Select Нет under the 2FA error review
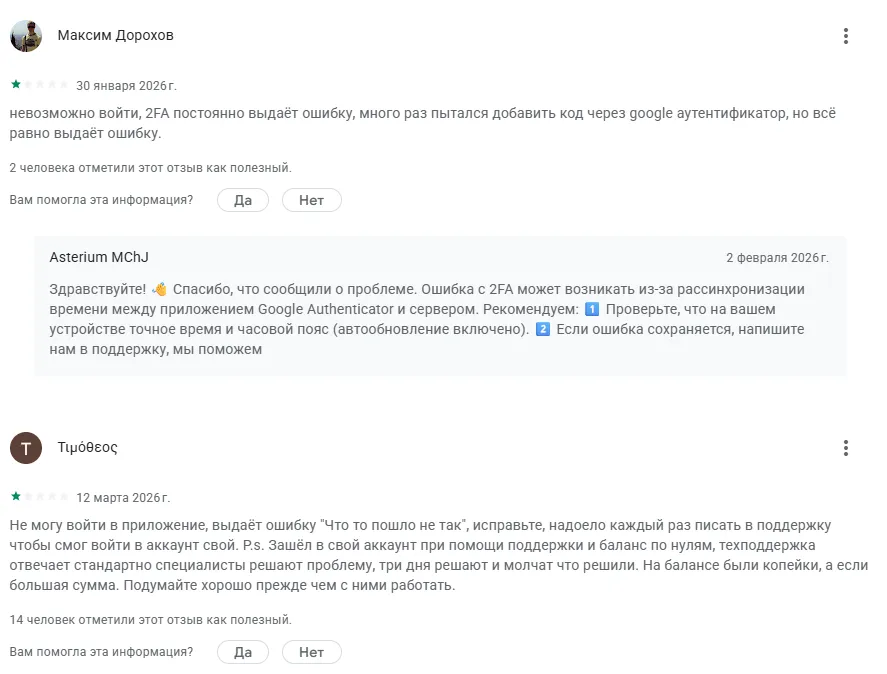The height and width of the screenshot is (674, 887). pyautogui.click(x=312, y=200)
